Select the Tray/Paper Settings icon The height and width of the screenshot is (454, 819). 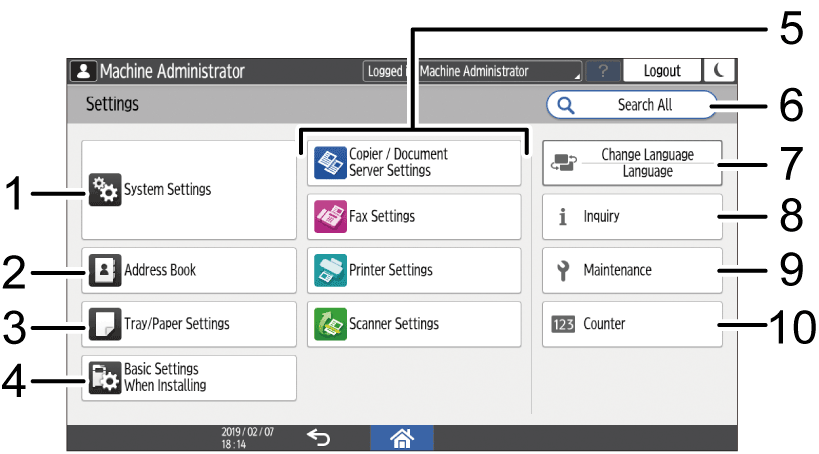coord(105,324)
